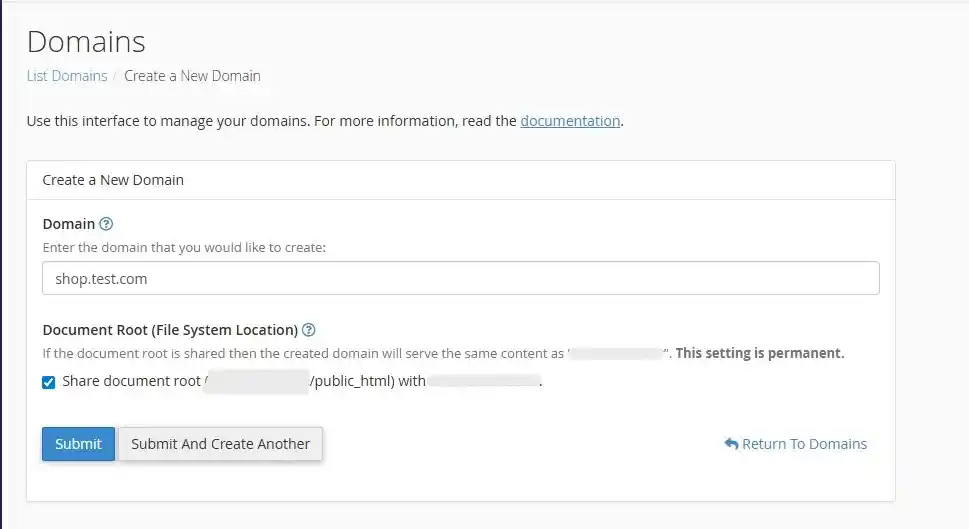Click the 'Create a New Domain' panel header
Image resolution: width=969 pixels, height=529 pixels.
tap(113, 180)
